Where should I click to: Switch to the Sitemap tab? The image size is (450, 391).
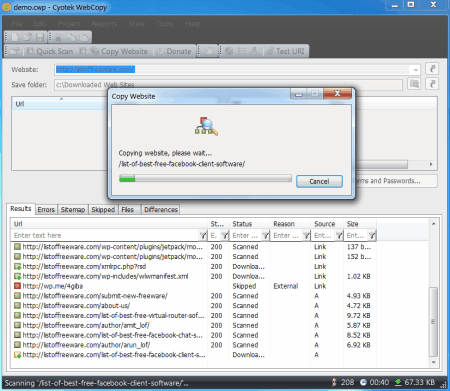coord(73,210)
